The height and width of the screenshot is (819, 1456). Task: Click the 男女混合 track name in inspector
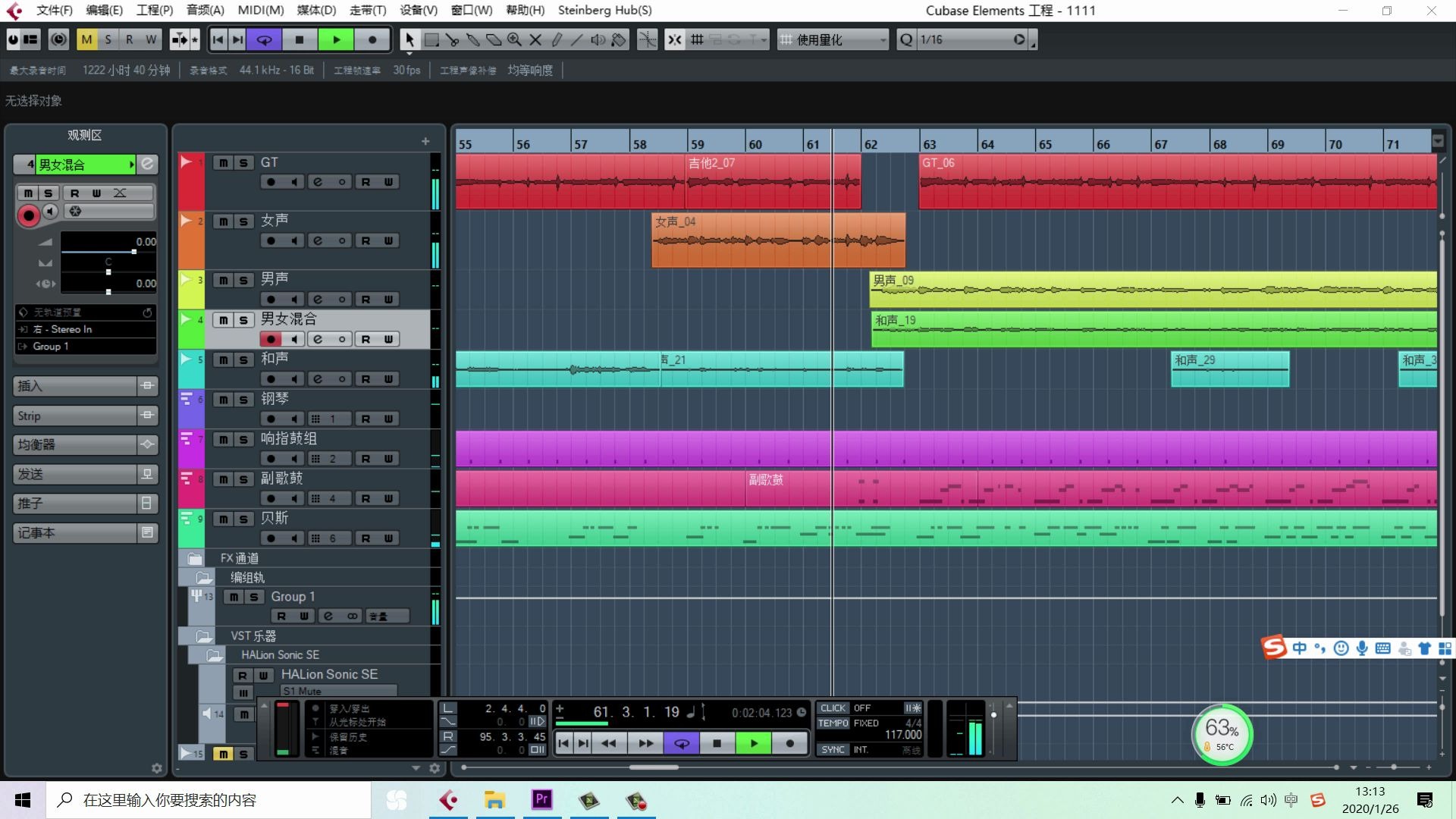[84, 165]
